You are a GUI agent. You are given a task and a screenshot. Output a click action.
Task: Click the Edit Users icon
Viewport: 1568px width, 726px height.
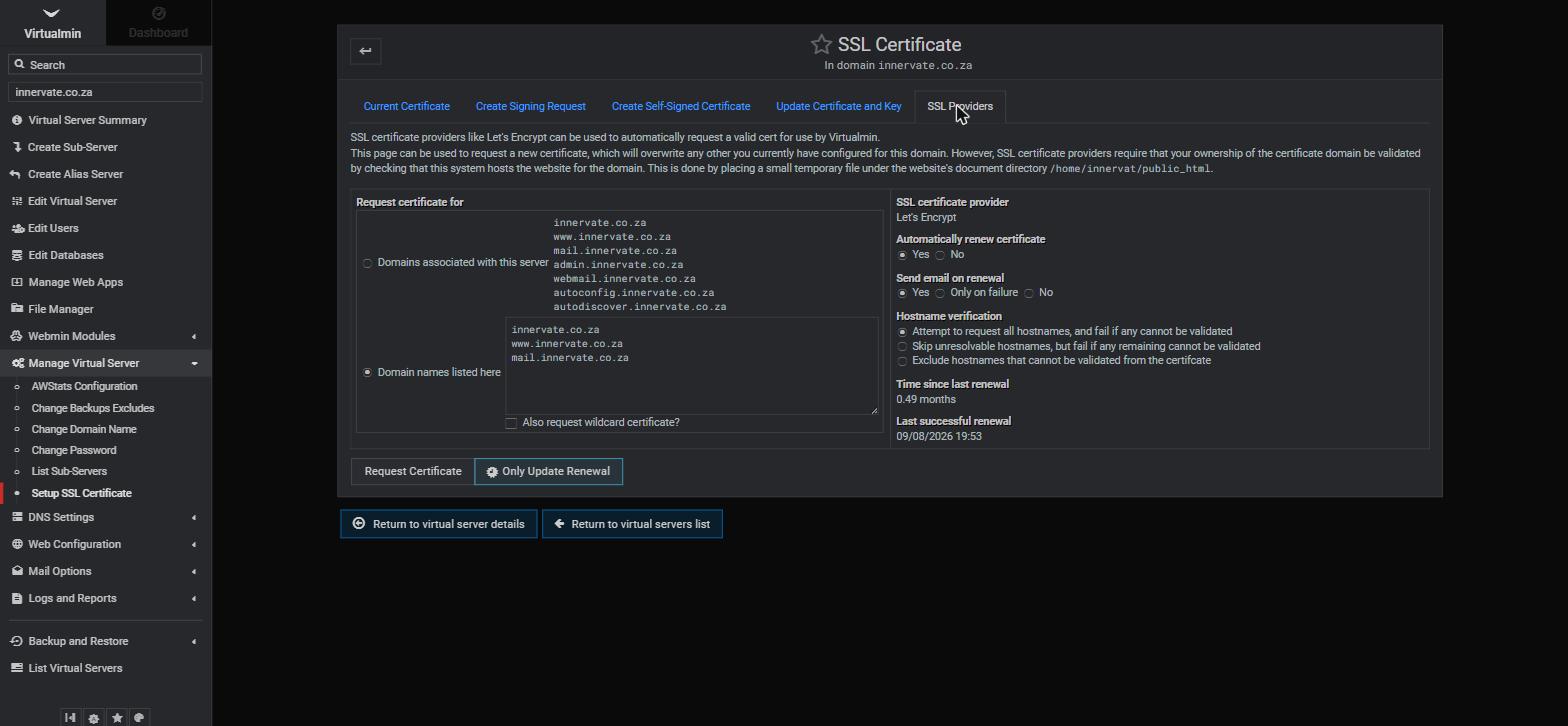coord(18,228)
